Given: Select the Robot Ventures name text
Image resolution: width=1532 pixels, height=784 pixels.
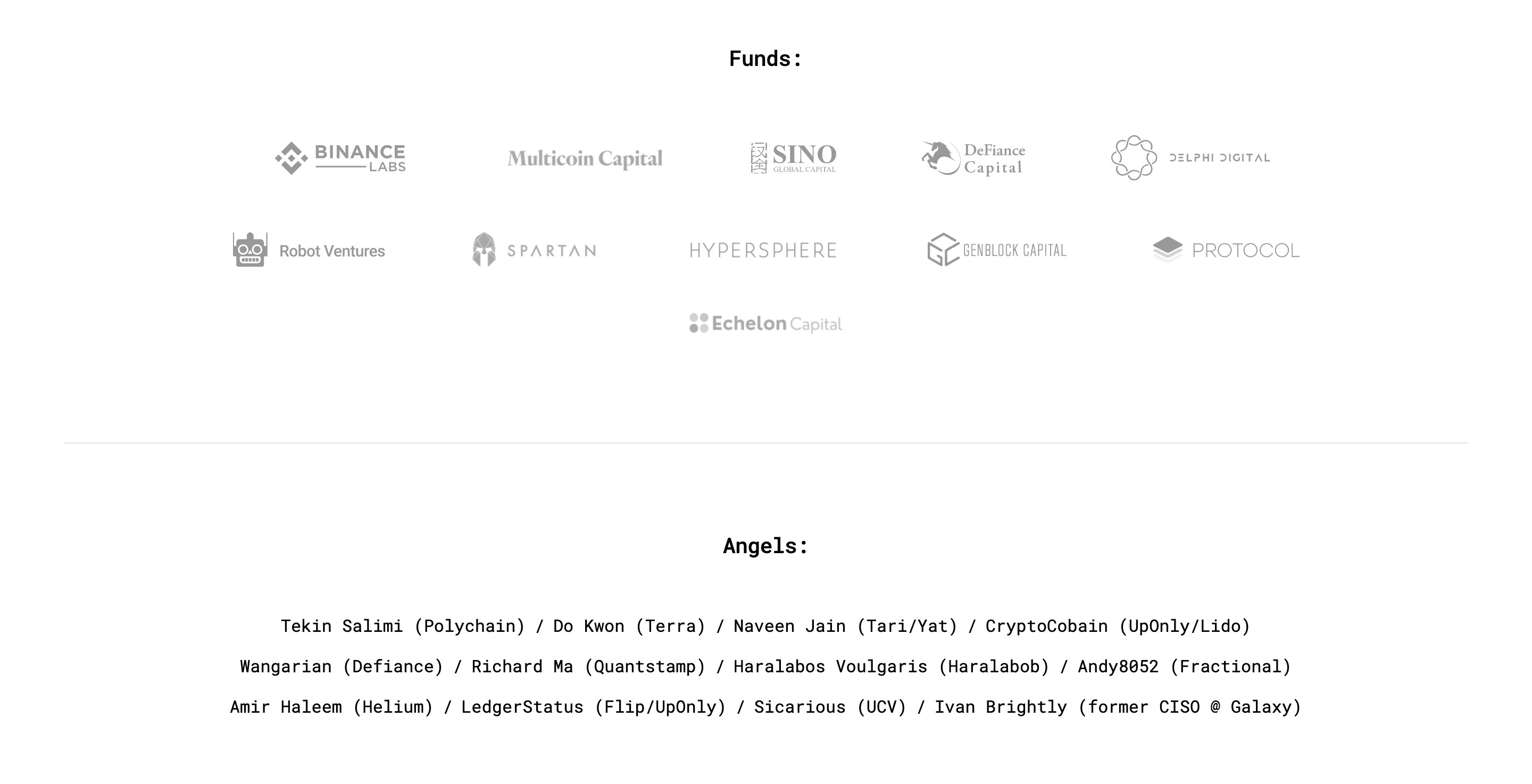Looking at the screenshot, I should click(332, 251).
